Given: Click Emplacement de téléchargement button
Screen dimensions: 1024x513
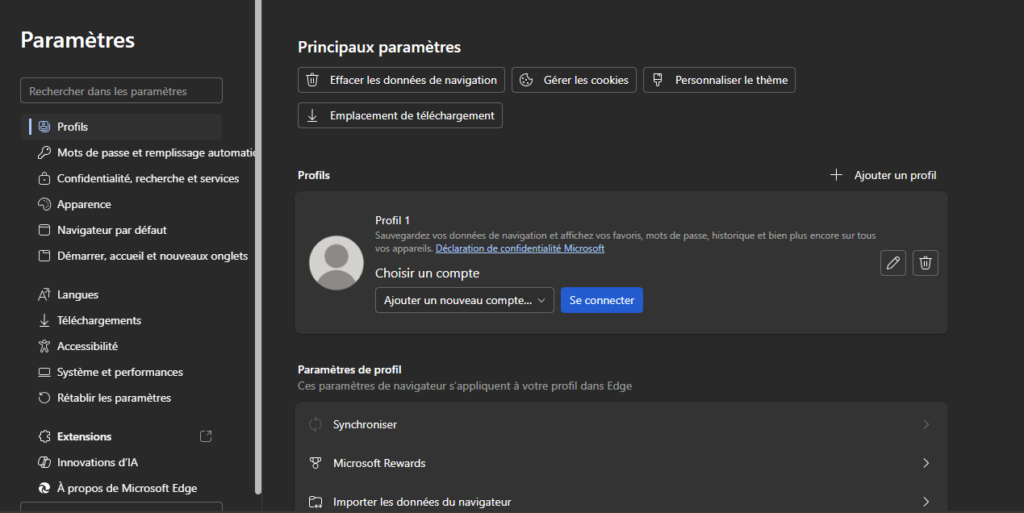Looking at the screenshot, I should (400, 116).
